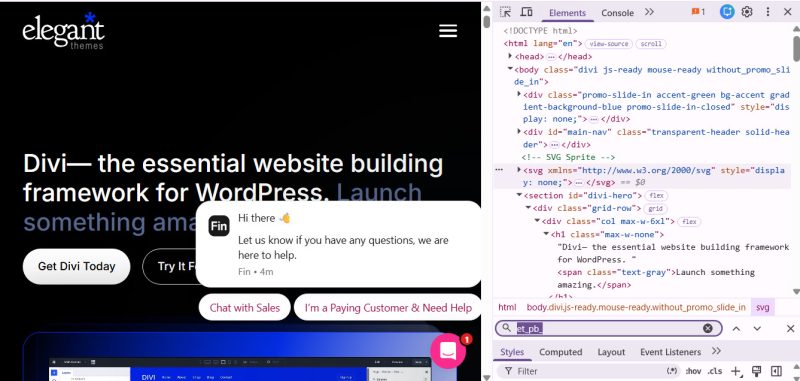Select the SVG Sprite comment line
The height and width of the screenshot is (381, 800).
pyautogui.click(x=568, y=158)
